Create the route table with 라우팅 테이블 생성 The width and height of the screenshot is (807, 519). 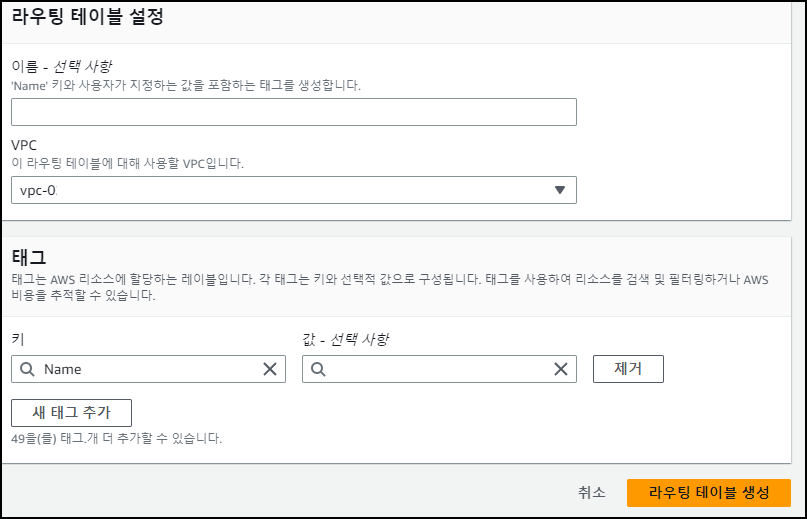click(x=709, y=492)
